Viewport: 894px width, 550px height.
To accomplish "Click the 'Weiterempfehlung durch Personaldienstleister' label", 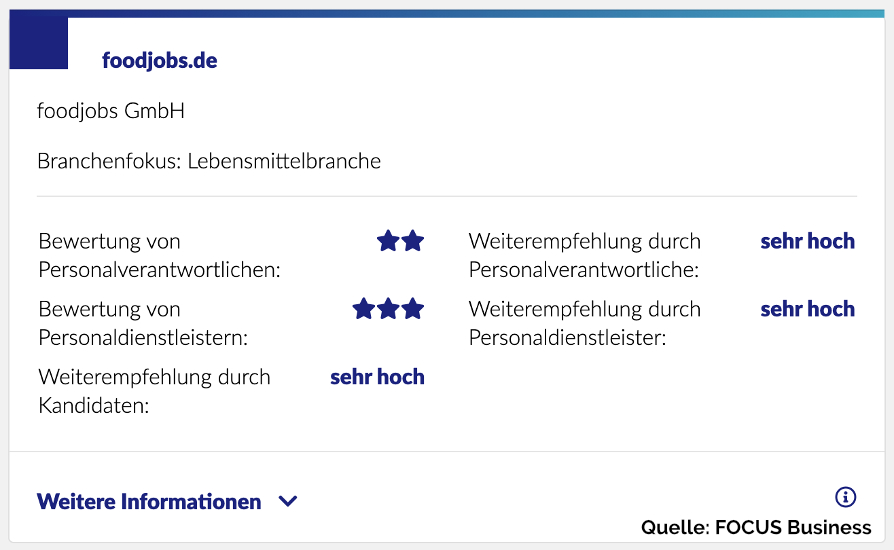I will click(x=584, y=323).
